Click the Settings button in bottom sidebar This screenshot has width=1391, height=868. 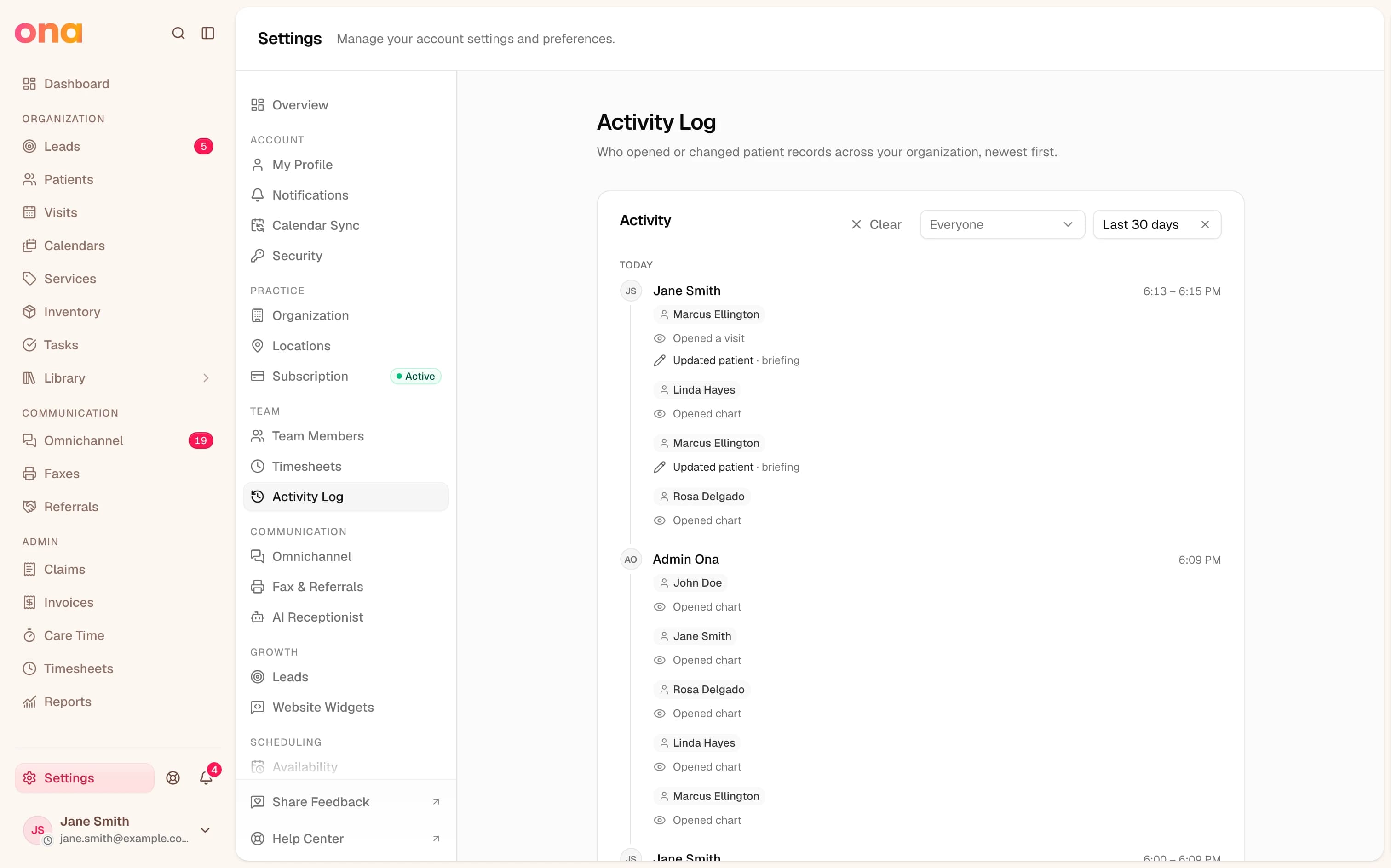[85, 778]
